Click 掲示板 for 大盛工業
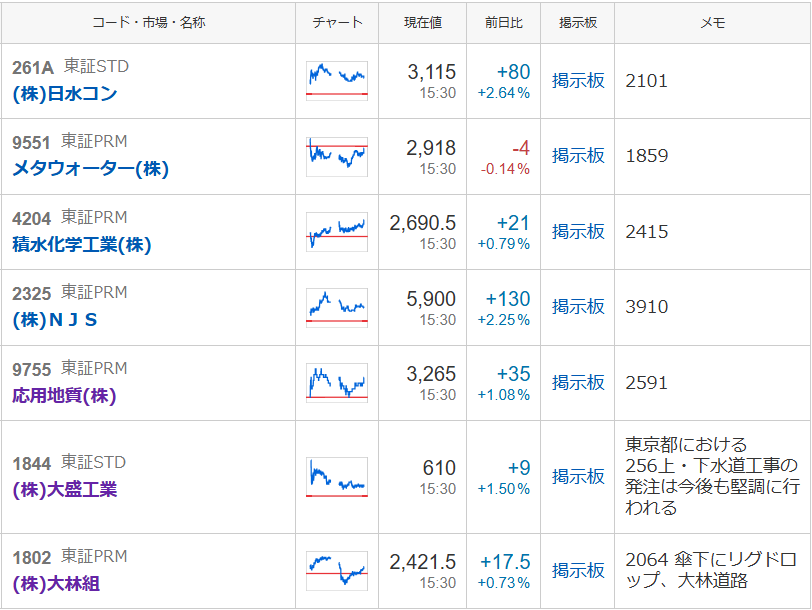The width and height of the screenshot is (812, 610). click(578, 477)
